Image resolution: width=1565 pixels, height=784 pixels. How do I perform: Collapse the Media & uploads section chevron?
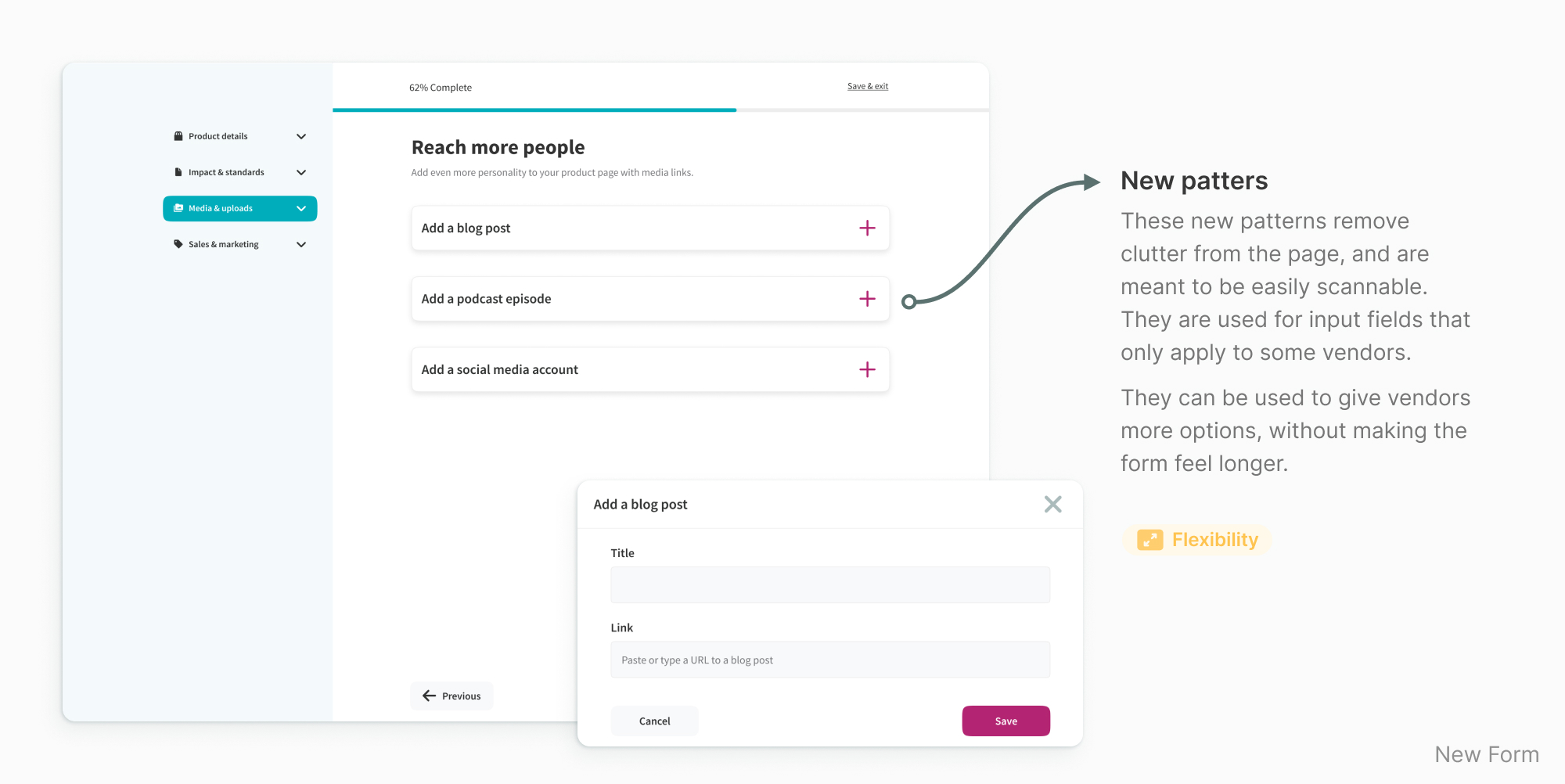[x=301, y=208]
